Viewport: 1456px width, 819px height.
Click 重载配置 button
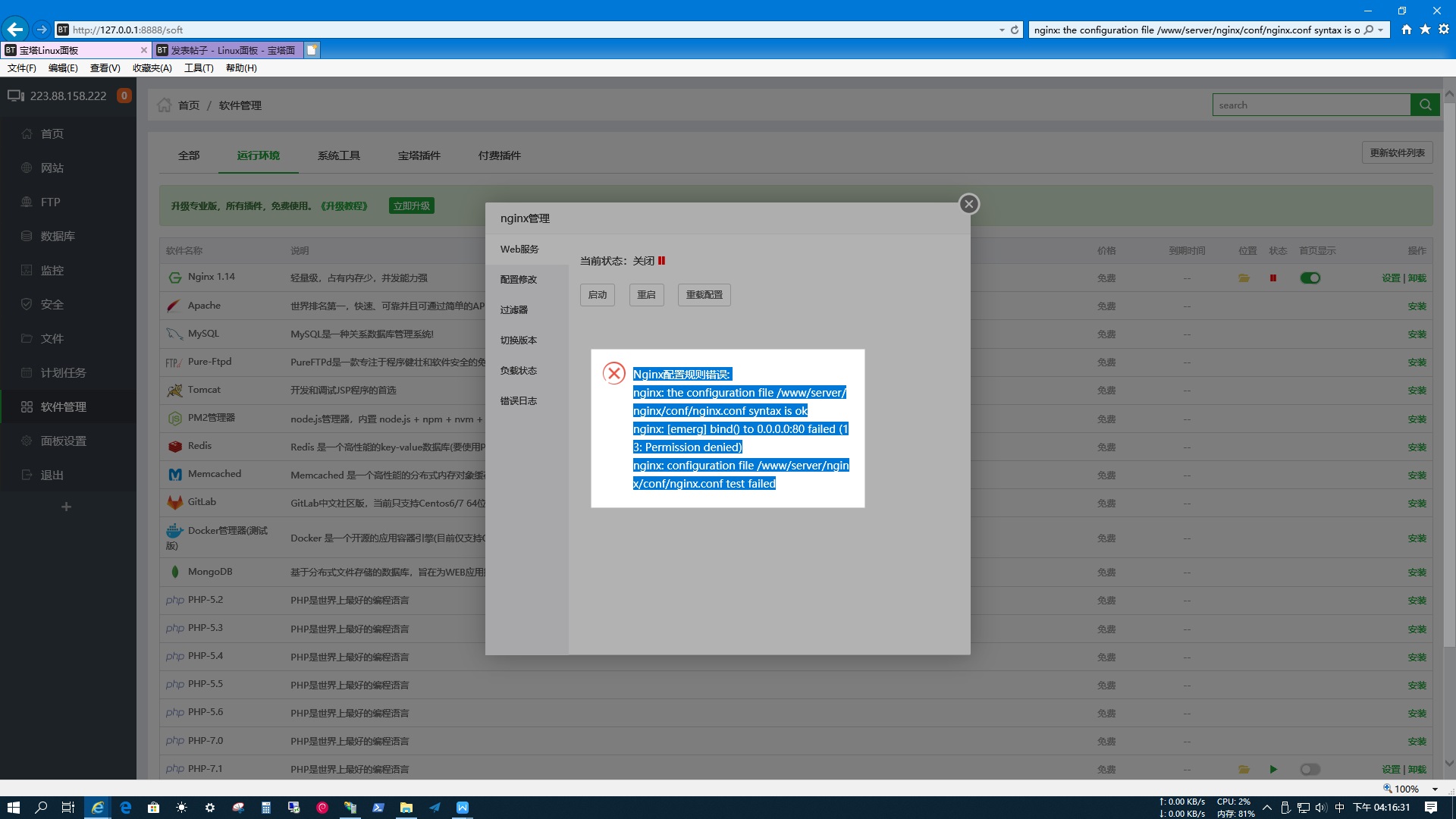click(704, 295)
